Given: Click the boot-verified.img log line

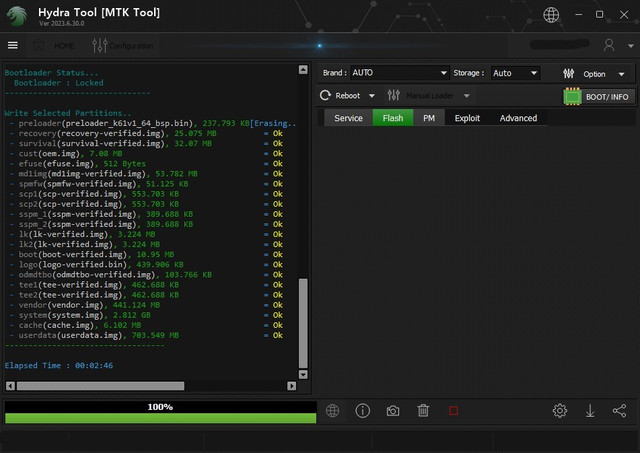Looking at the screenshot, I should (x=146, y=255).
